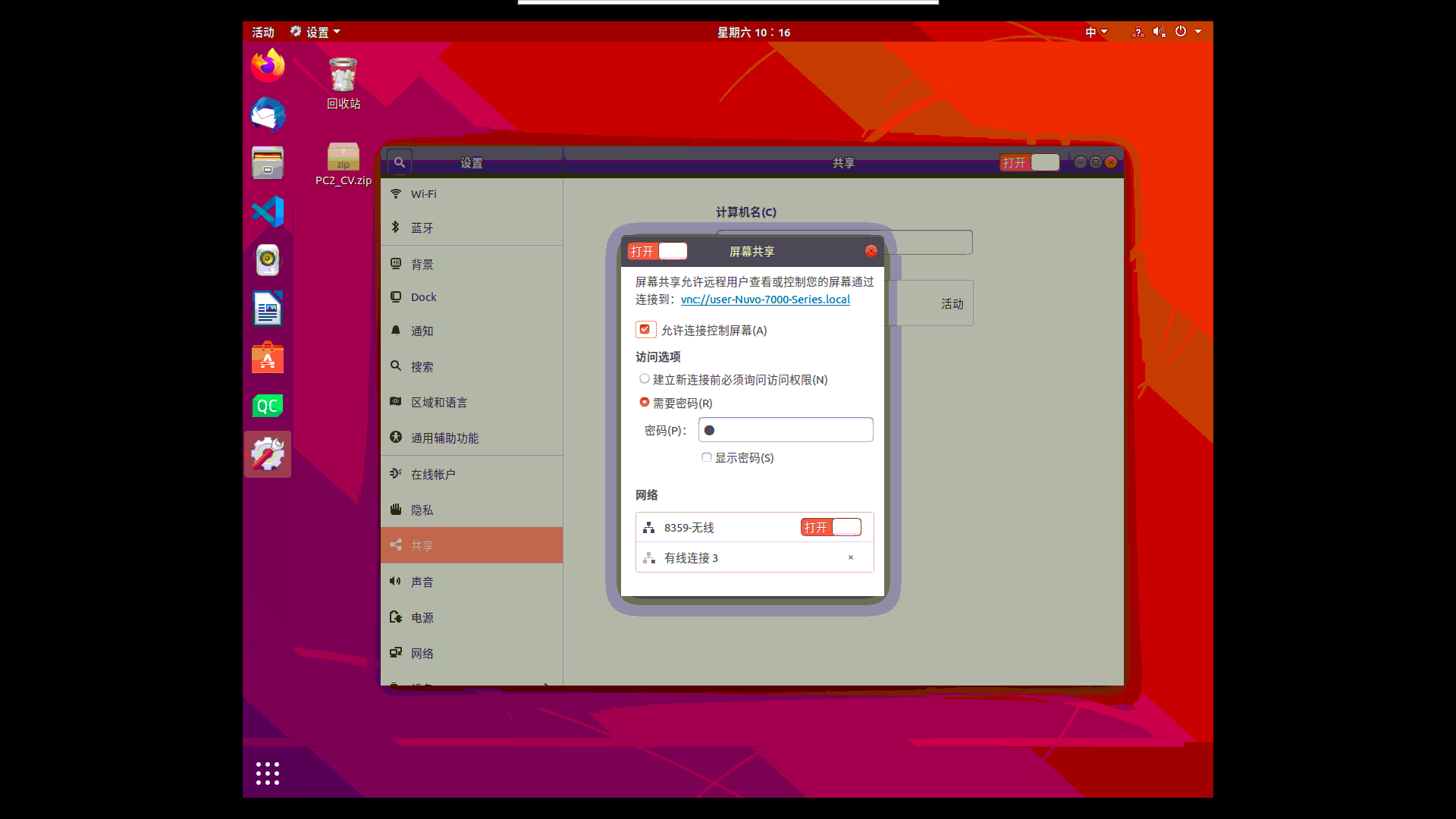Open 声音 (Sound) settings panel
Screen dimensions: 1456x819
pos(424,582)
